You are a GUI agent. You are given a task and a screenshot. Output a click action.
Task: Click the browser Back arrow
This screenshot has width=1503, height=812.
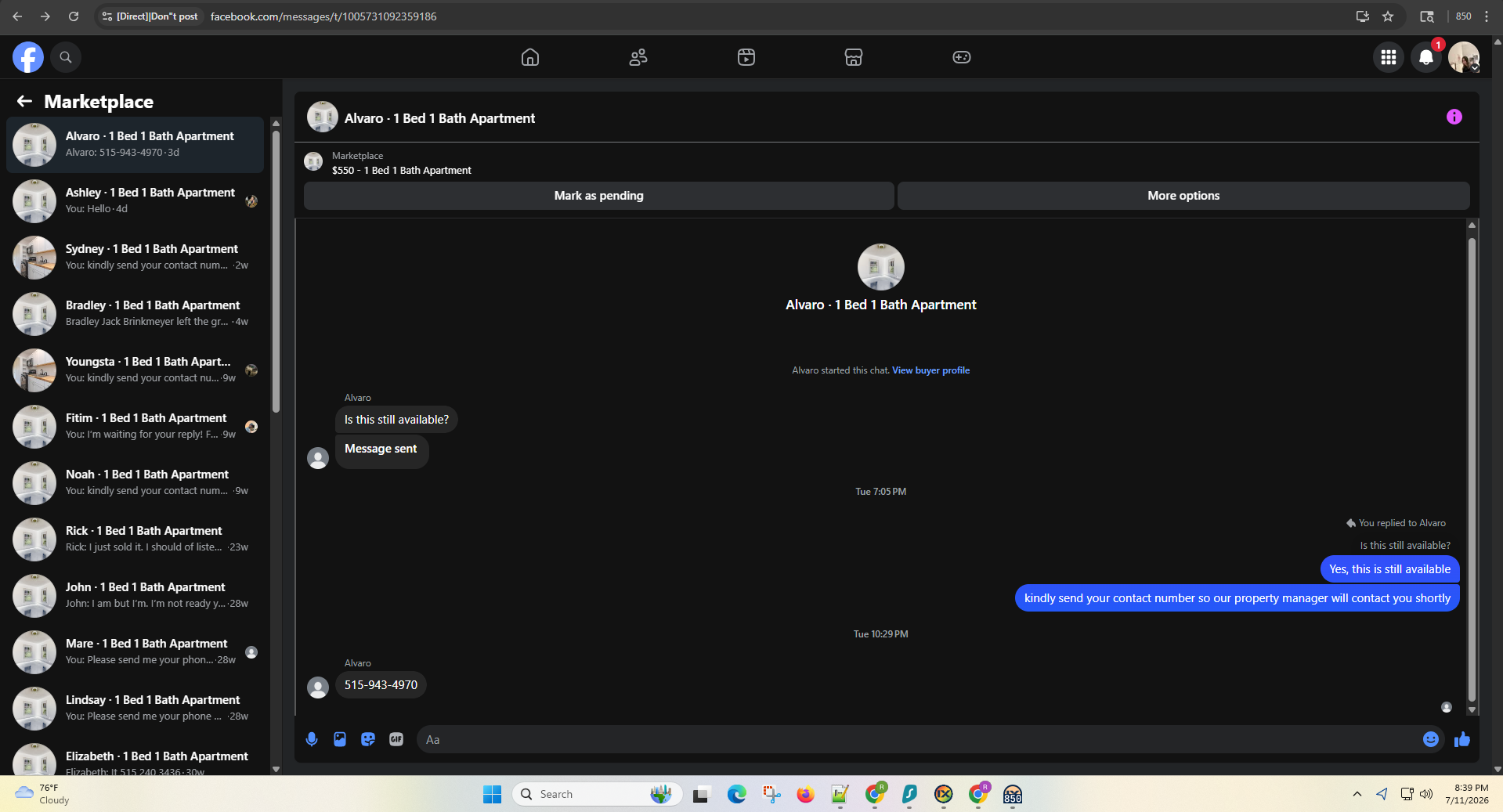pyautogui.click(x=17, y=16)
